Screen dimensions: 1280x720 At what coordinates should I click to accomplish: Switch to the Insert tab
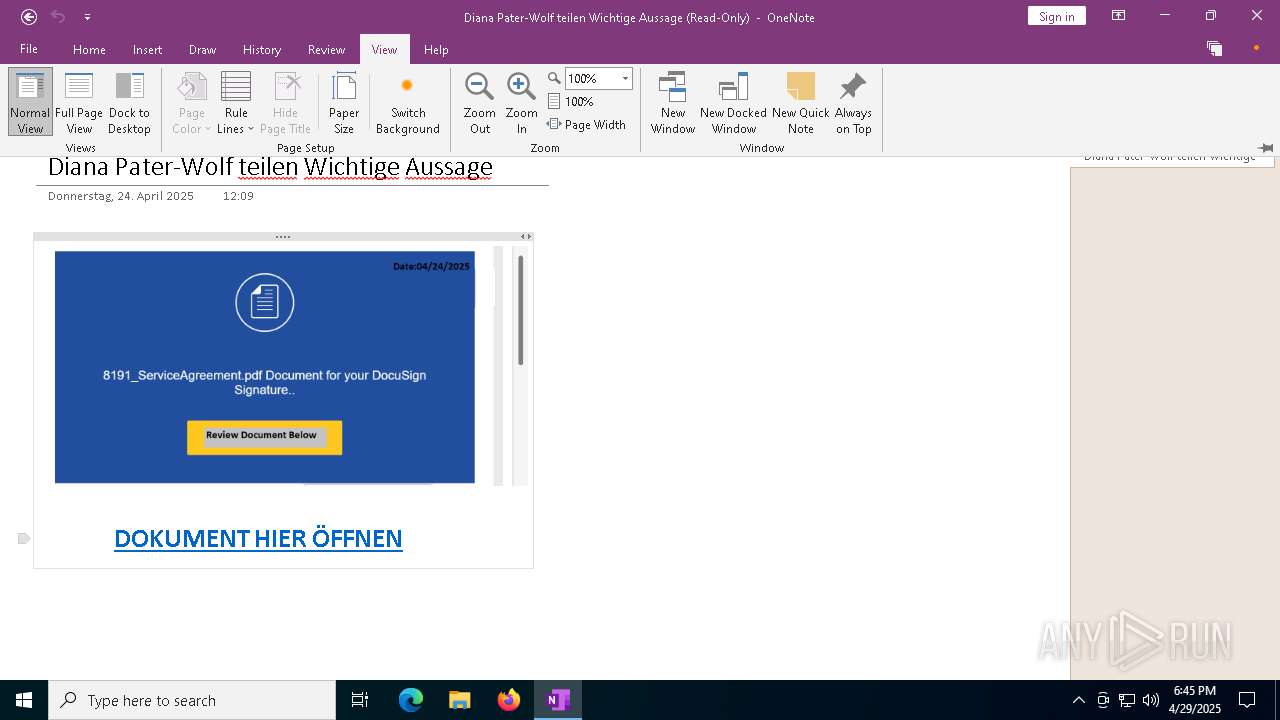tap(147, 49)
